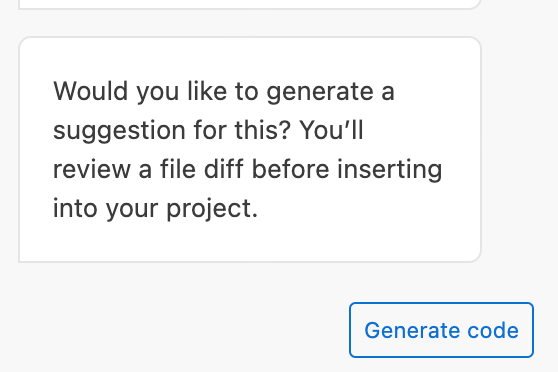Click the word 'inserting' in the message
Image resolution: width=558 pixels, height=372 pixels.
click(x=390, y=170)
